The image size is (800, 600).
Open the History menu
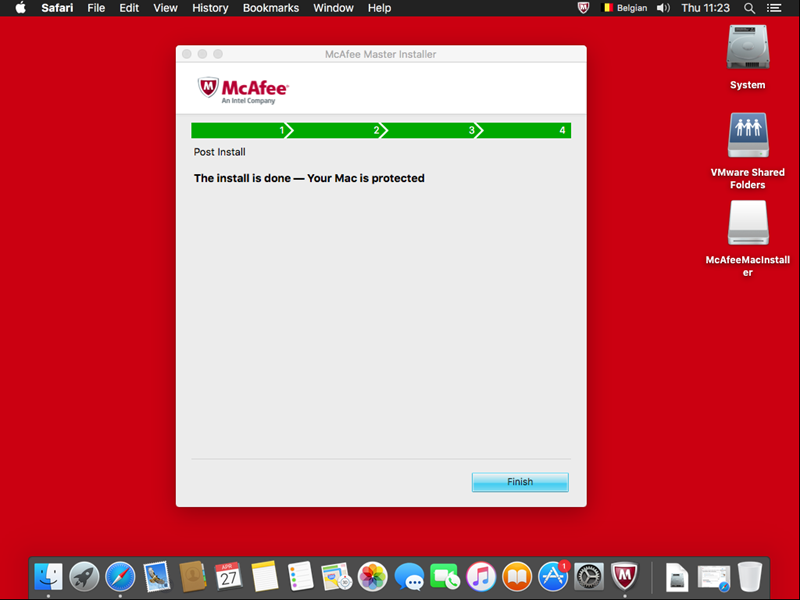pos(210,8)
